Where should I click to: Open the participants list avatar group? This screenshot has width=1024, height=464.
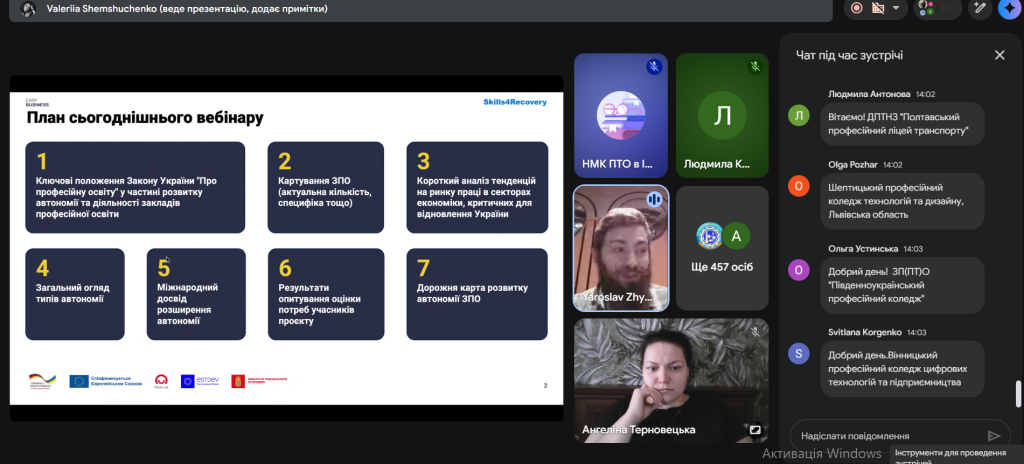click(926, 8)
